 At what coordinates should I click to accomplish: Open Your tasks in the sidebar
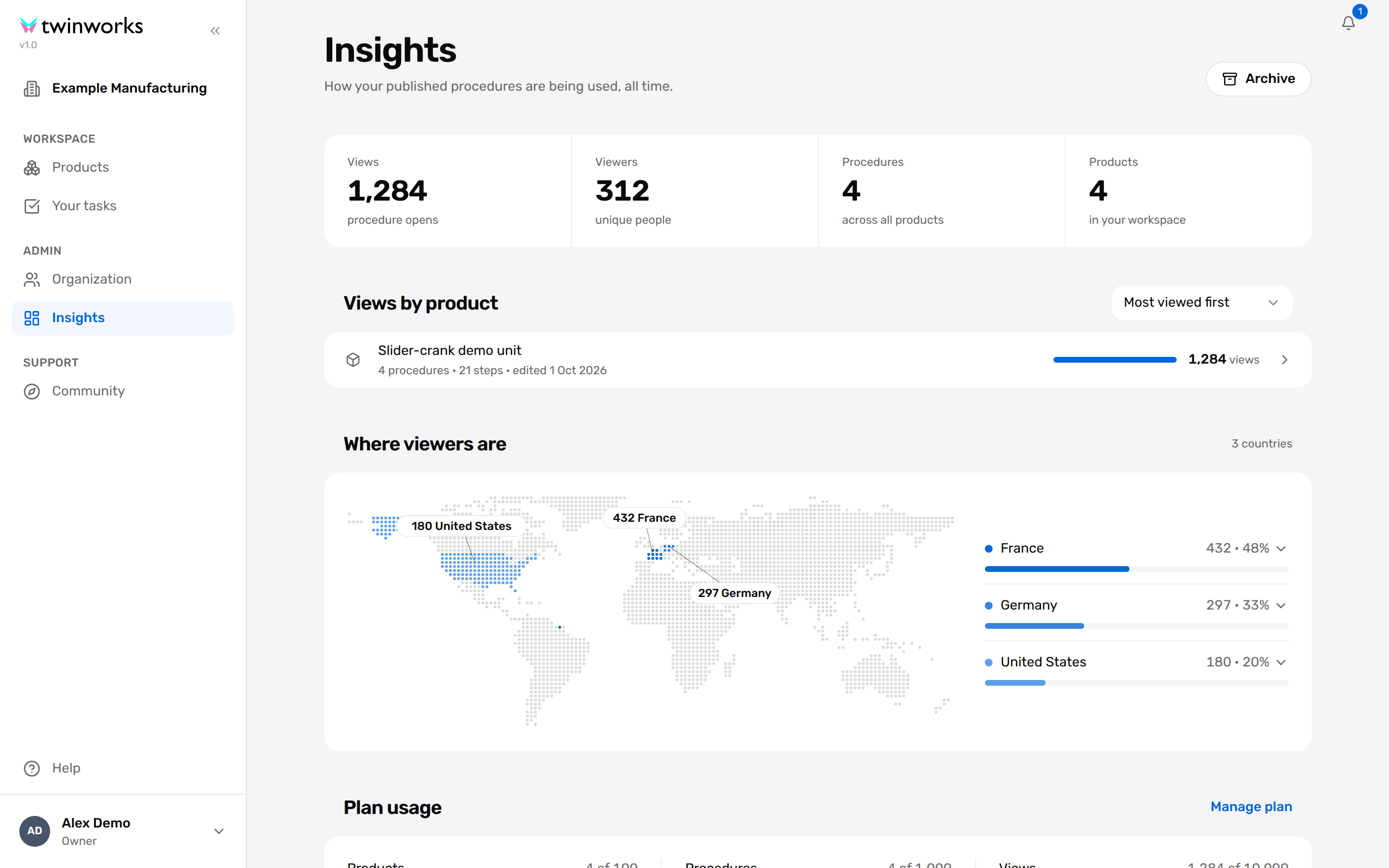[123, 206]
